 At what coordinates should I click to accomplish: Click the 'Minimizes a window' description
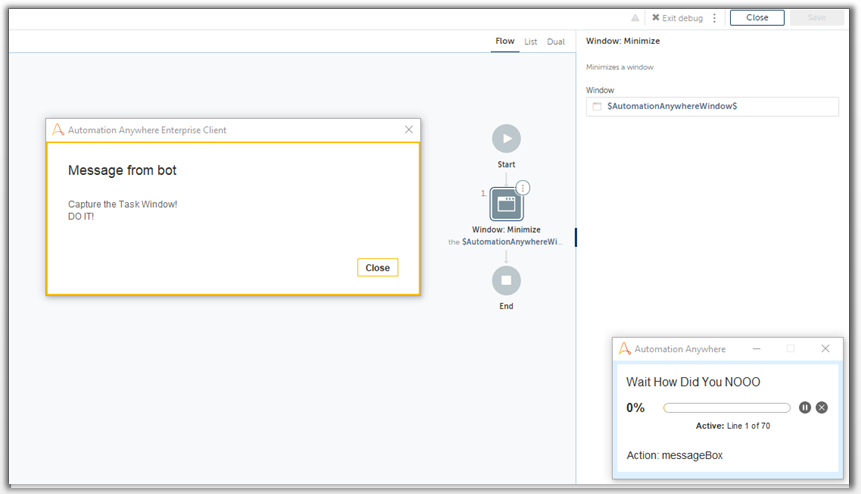(x=619, y=67)
